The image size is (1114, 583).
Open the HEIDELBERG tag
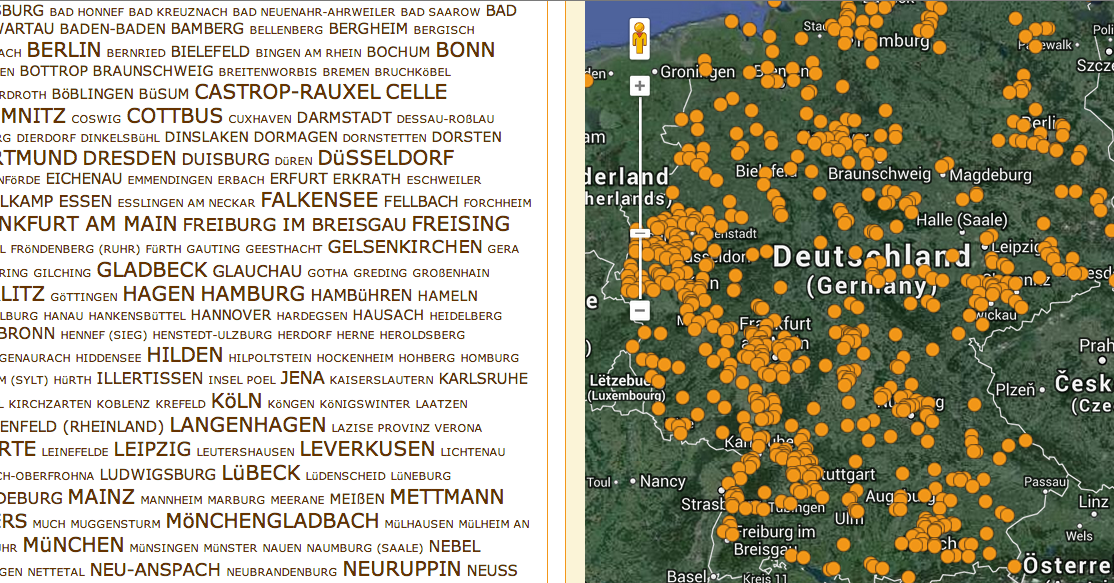[x=465, y=317]
